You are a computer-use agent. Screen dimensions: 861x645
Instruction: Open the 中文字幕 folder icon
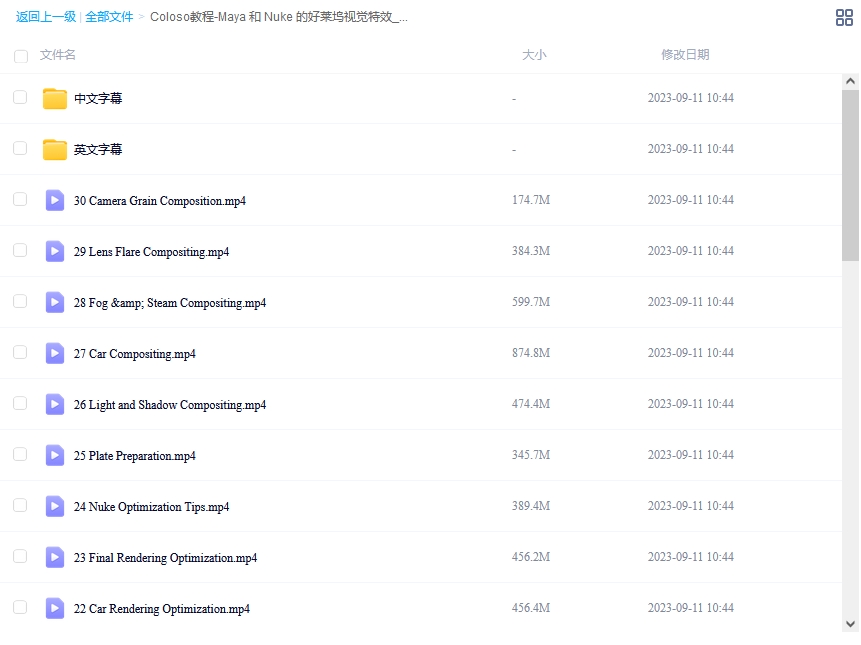click(x=55, y=98)
